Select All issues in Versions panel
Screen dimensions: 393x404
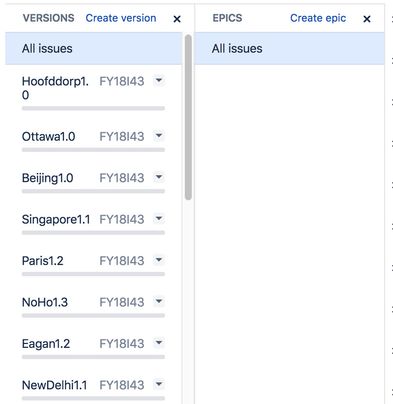pos(94,49)
